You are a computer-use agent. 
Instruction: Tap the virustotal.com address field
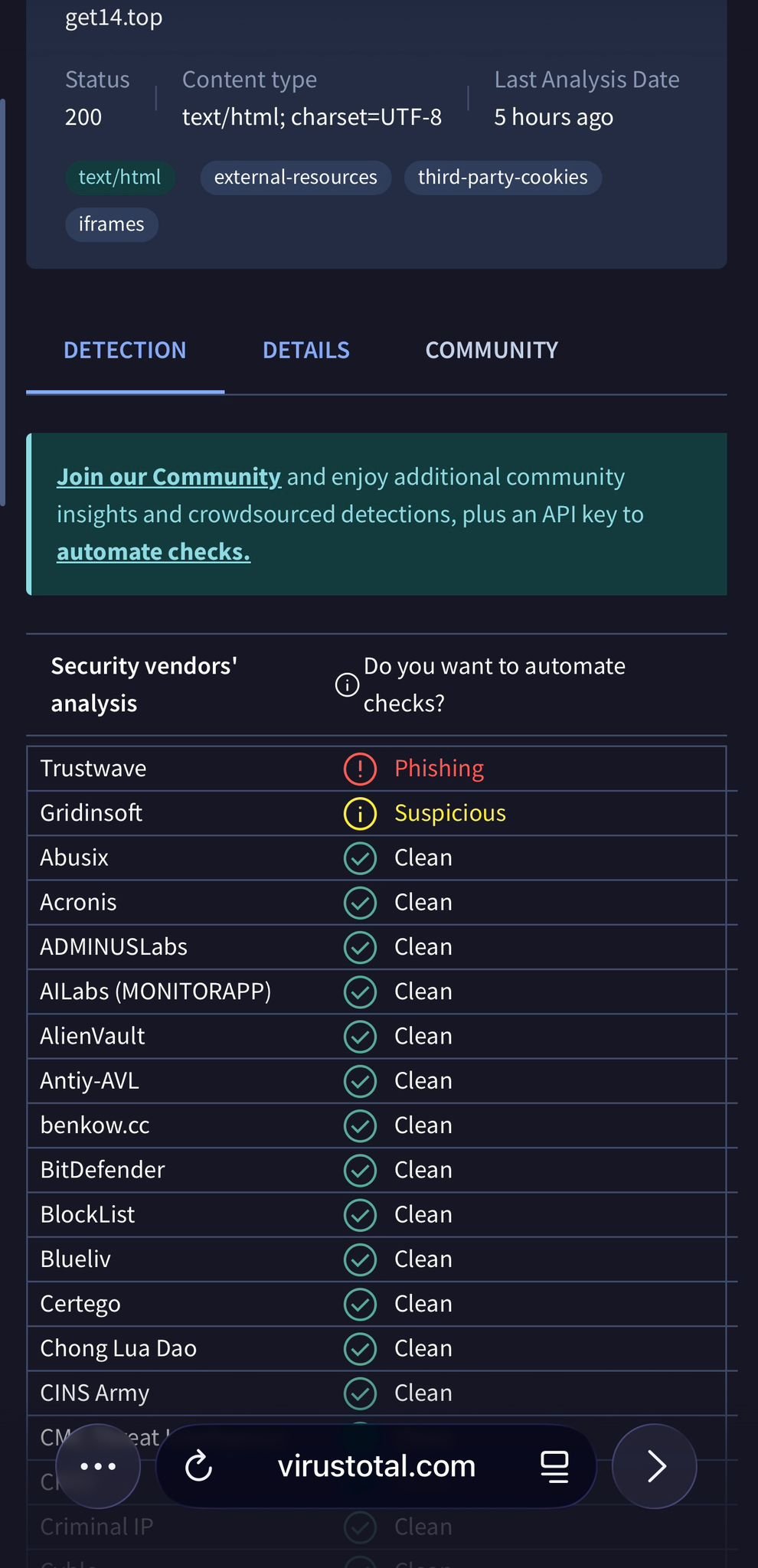coord(376,1467)
